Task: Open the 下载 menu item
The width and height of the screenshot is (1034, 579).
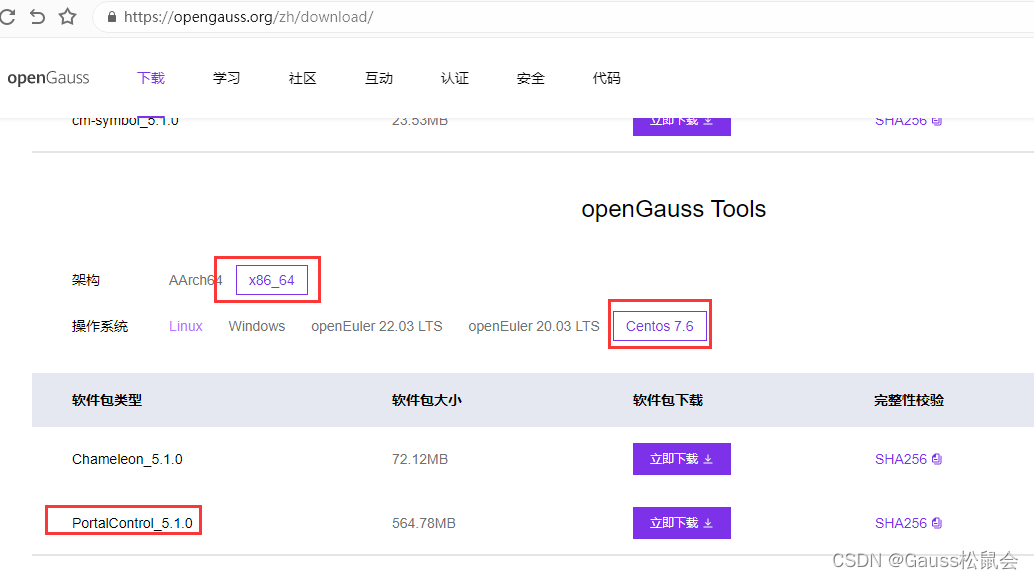Action: click(x=150, y=78)
